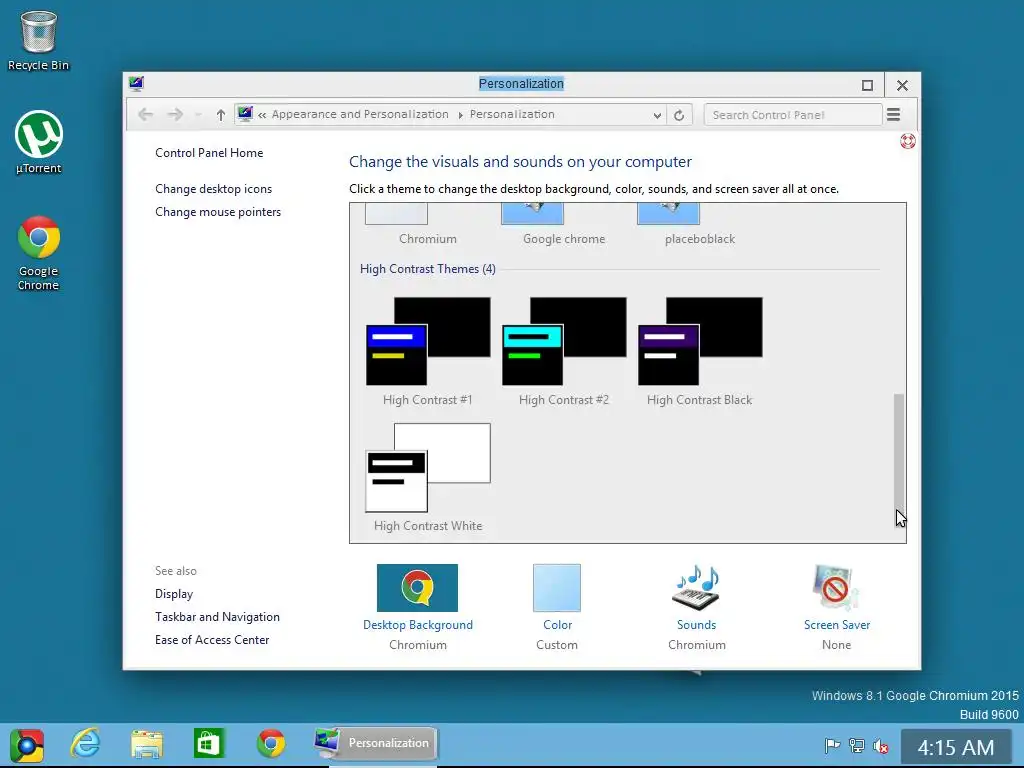1024x768 pixels.
Task: Click the 4:15 AM taskbar clock
Action: 955,747
